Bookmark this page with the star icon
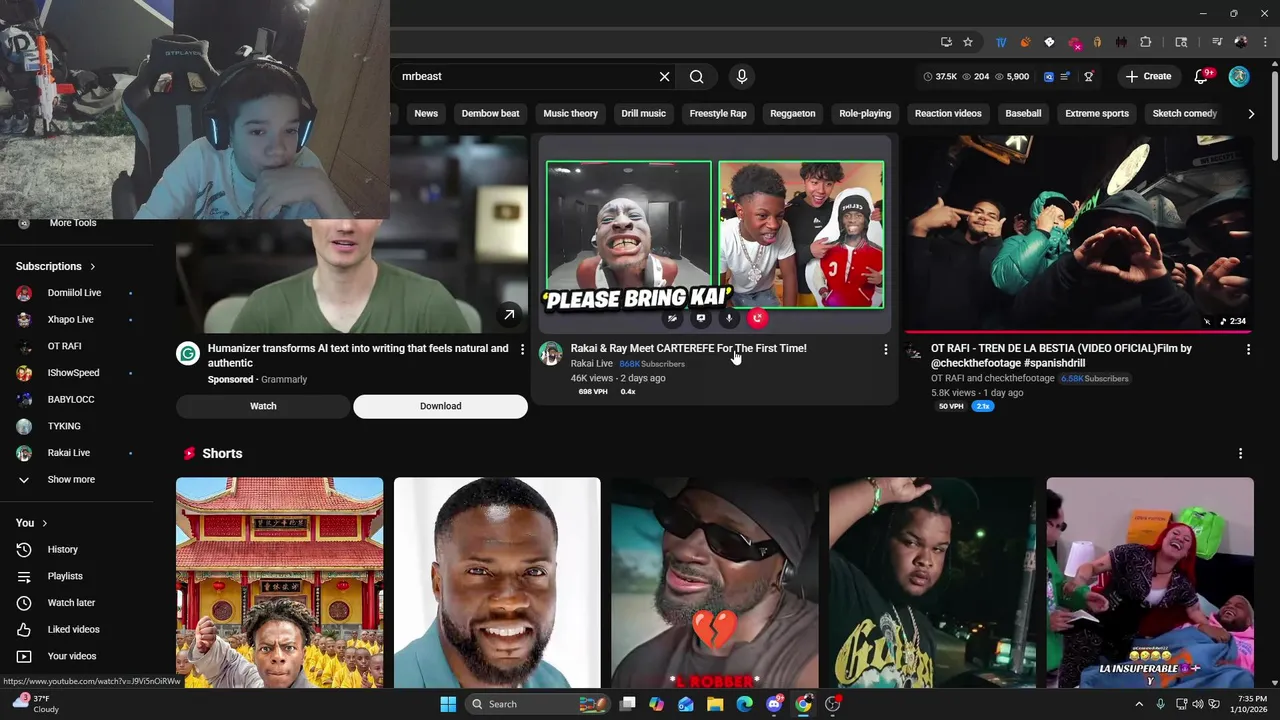1280x720 pixels. click(968, 42)
